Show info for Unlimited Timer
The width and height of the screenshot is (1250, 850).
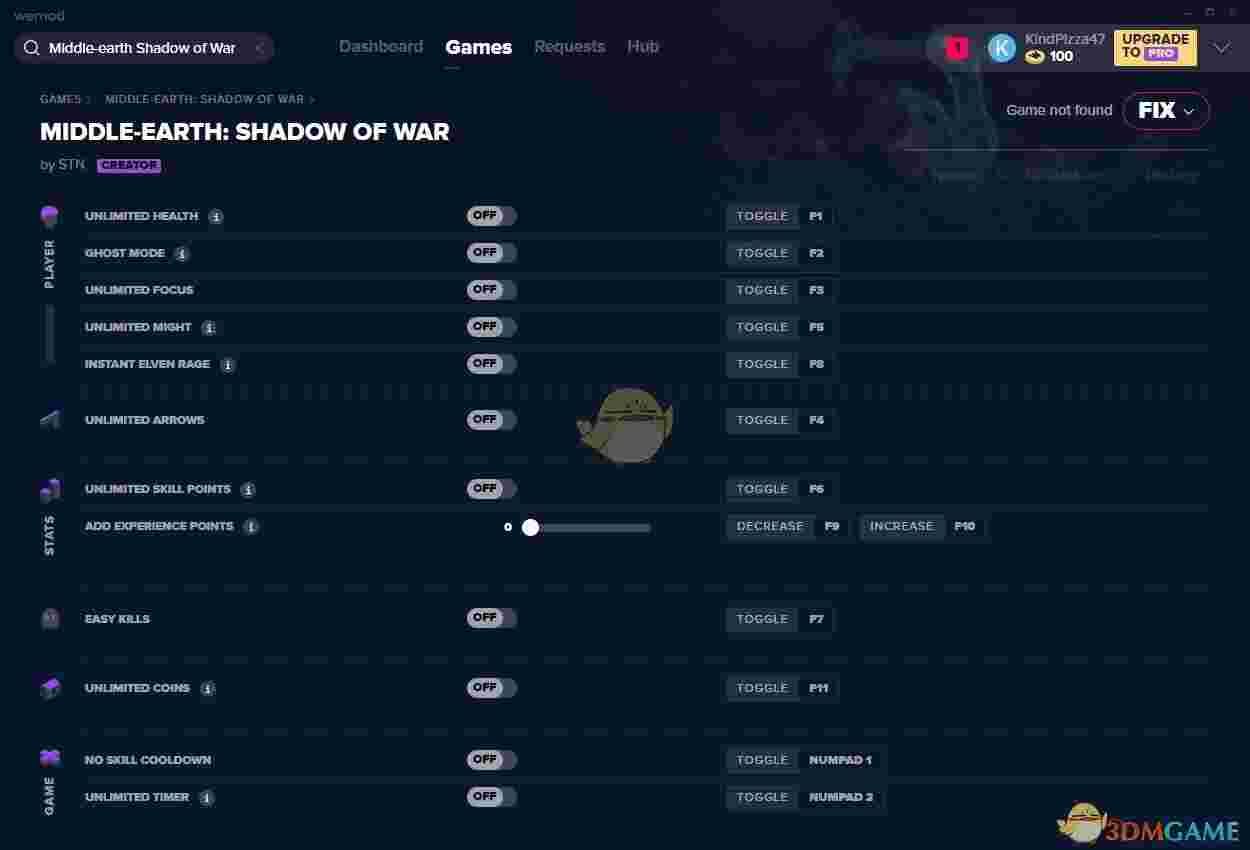(206, 798)
